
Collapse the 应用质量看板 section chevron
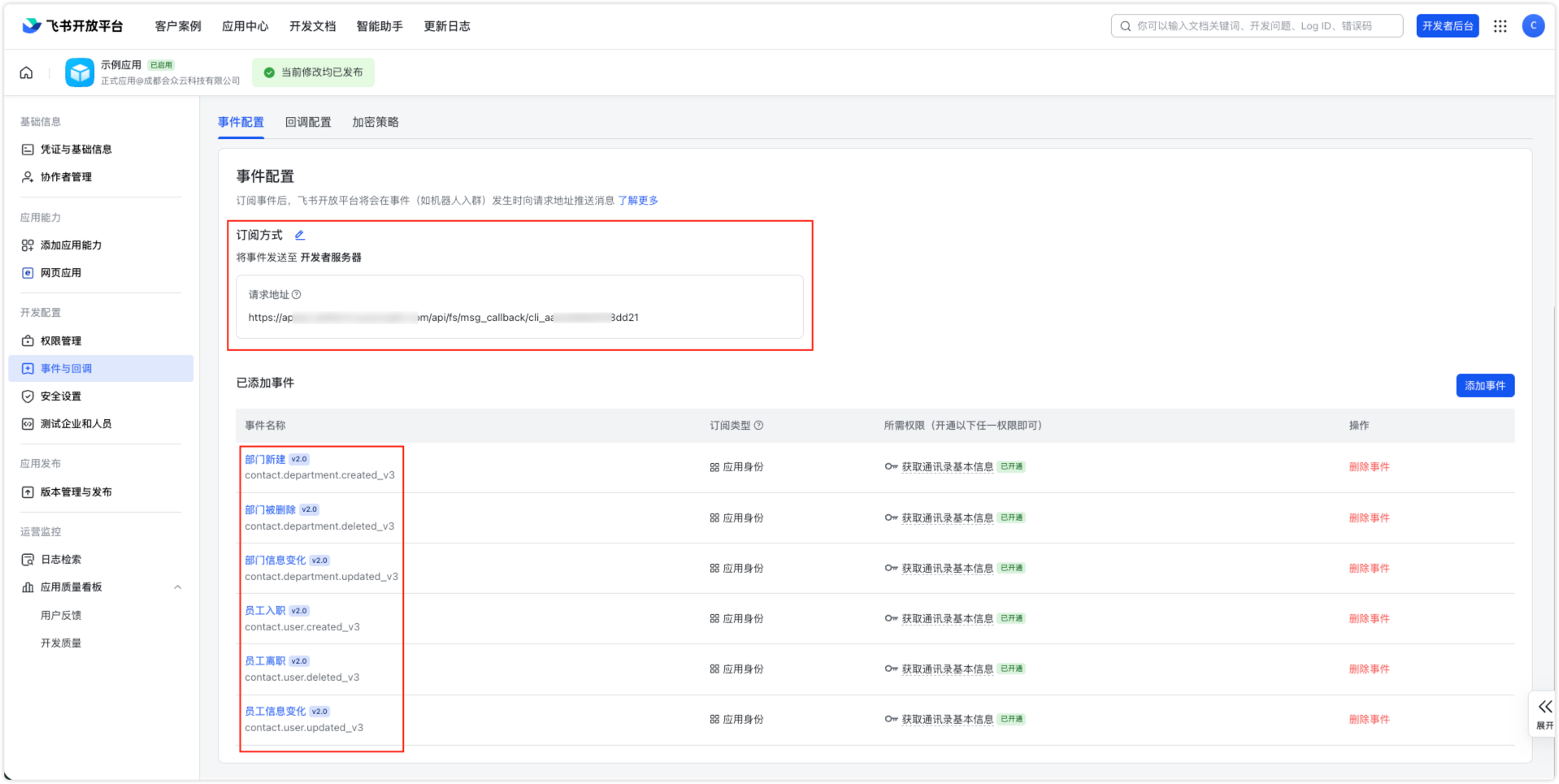point(178,587)
